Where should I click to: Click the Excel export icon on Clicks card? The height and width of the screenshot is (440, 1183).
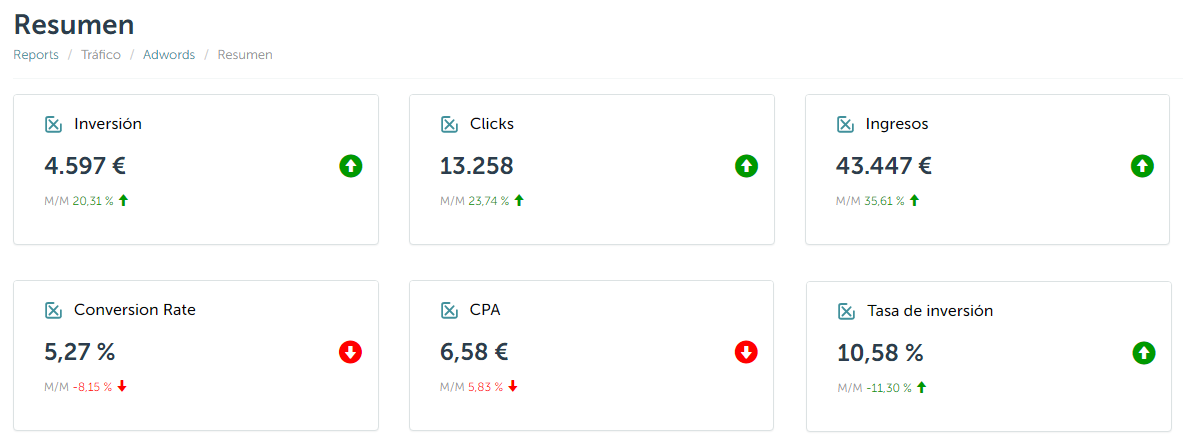(x=450, y=124)
